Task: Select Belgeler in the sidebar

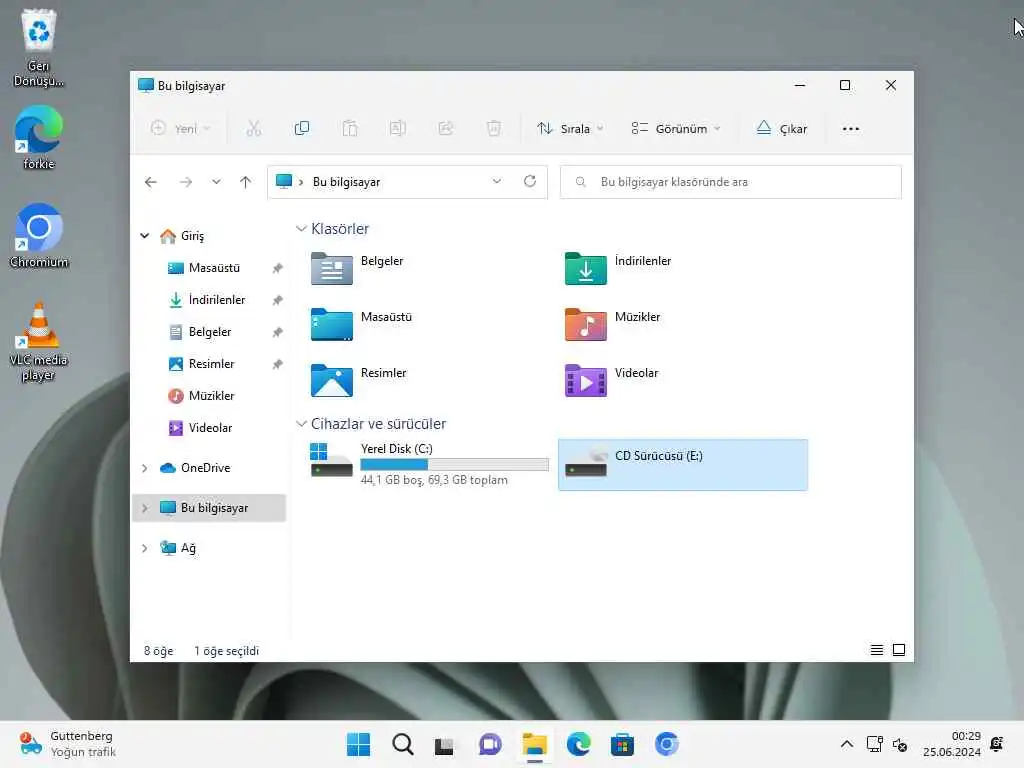Action: 209,332
